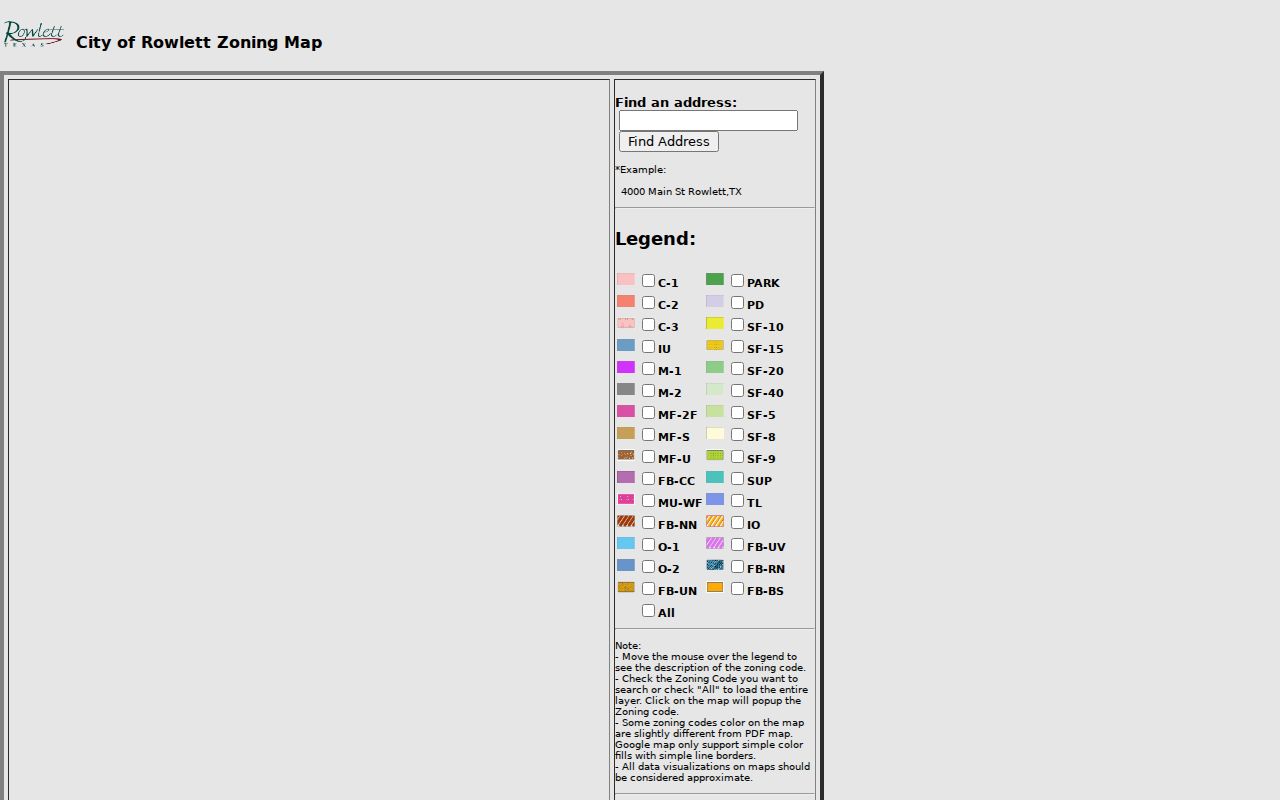Select the M-1 checkbox
The height and width of the screenshot is (800, 1280).
pyautogui.click(x=648, y=369)
